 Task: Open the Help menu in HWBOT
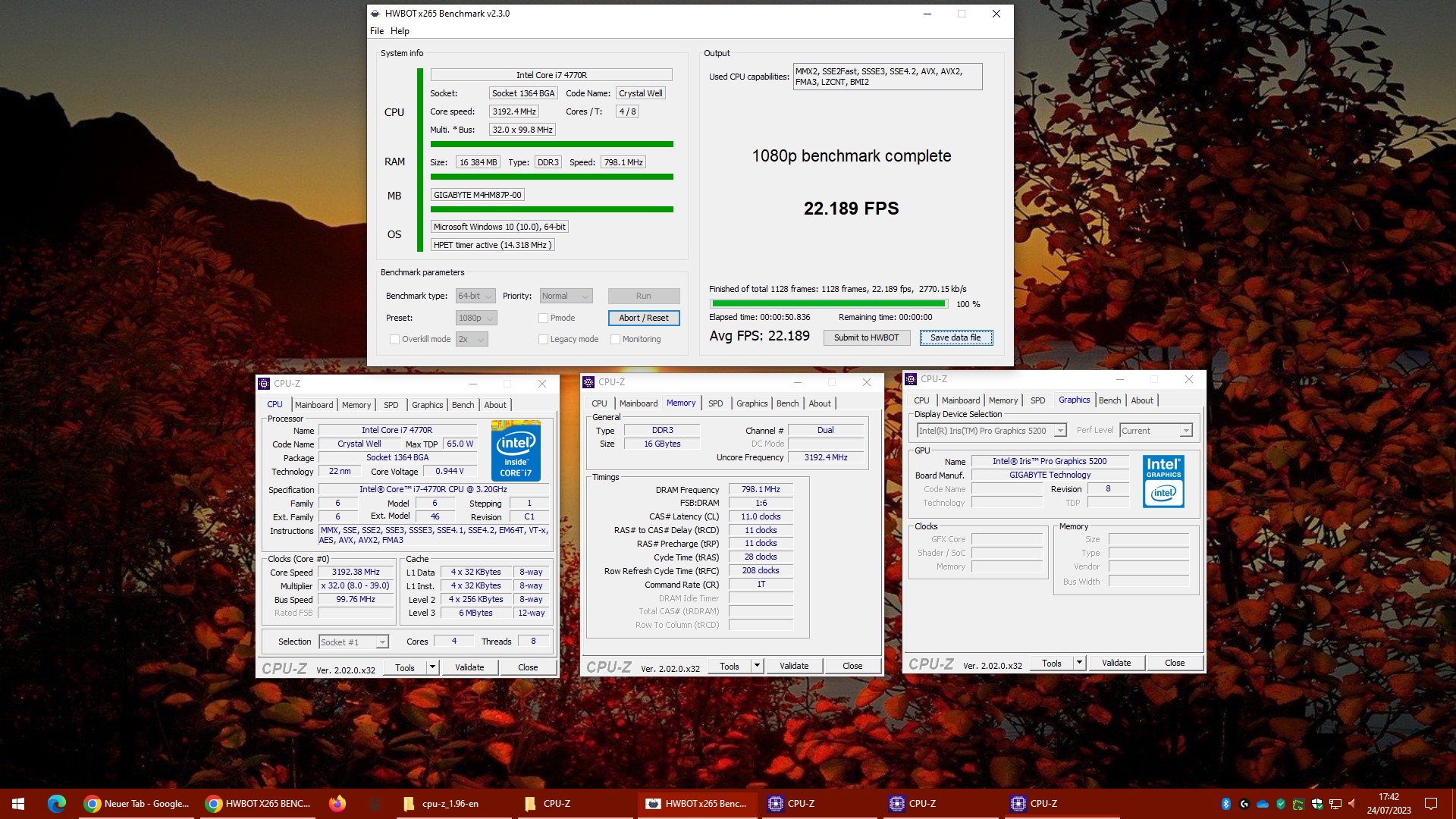click(400, 31)
